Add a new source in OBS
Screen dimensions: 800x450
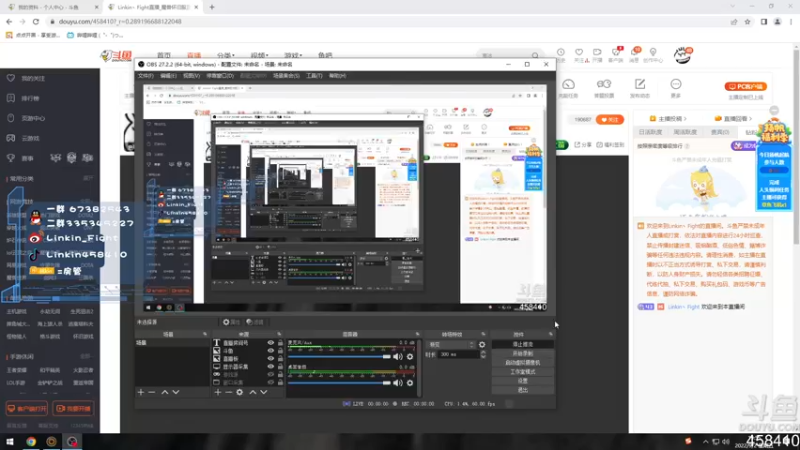click(x=218, y=392)
